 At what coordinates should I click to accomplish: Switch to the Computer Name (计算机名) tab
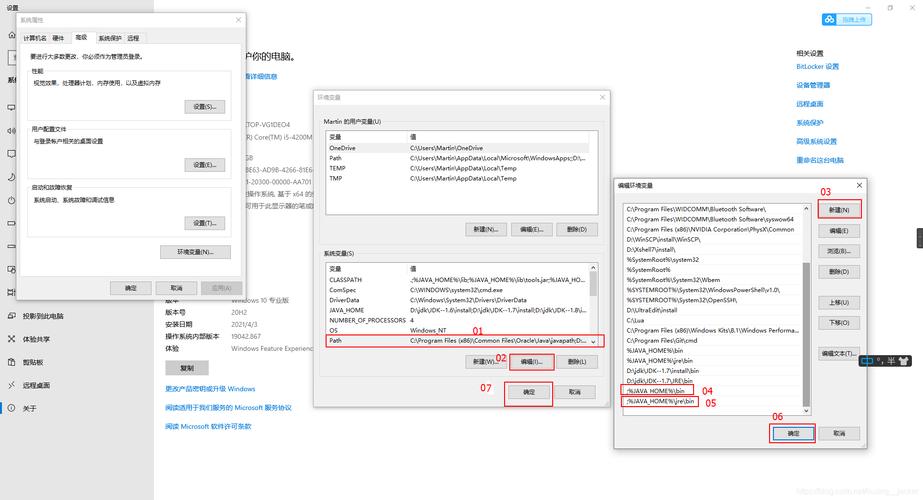35,38
